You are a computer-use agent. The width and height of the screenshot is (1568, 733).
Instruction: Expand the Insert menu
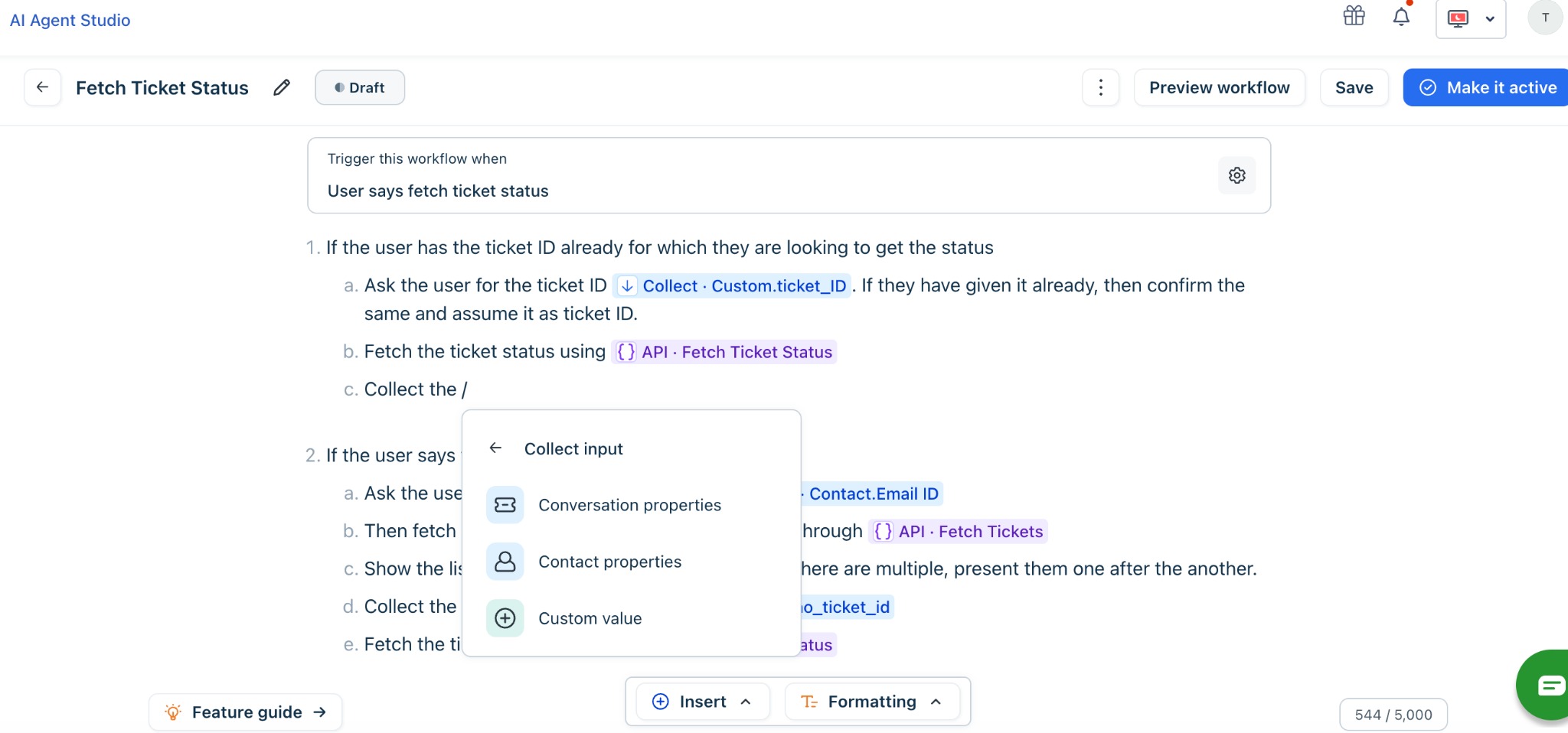coord(703,702)
